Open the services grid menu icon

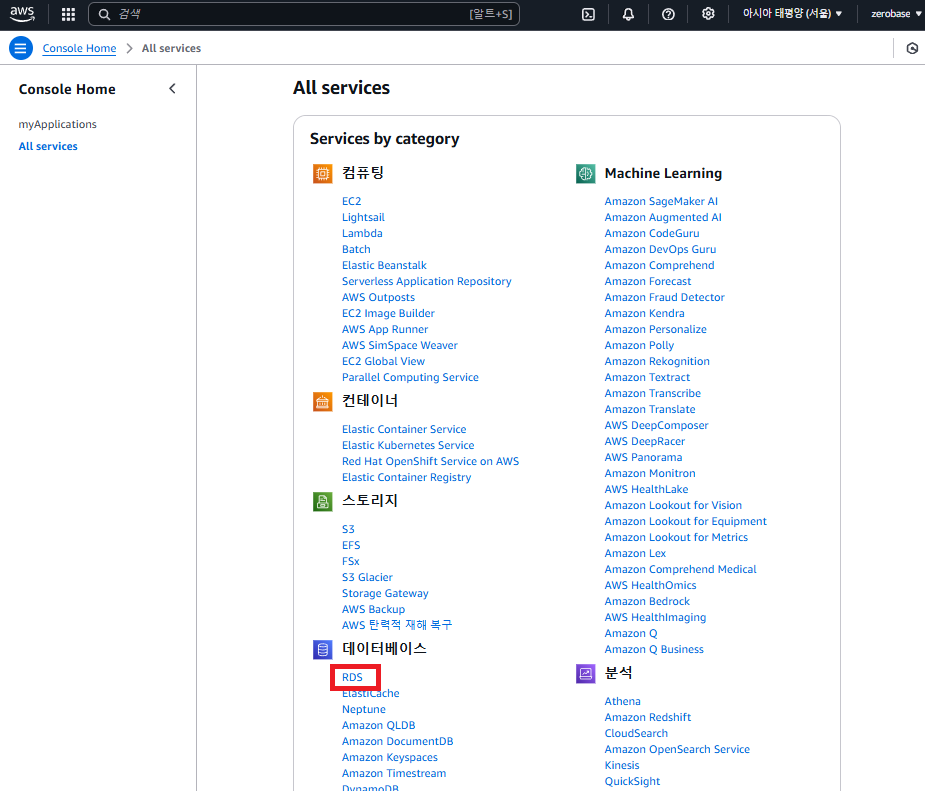pyautogui.click(x=68, y=14)
